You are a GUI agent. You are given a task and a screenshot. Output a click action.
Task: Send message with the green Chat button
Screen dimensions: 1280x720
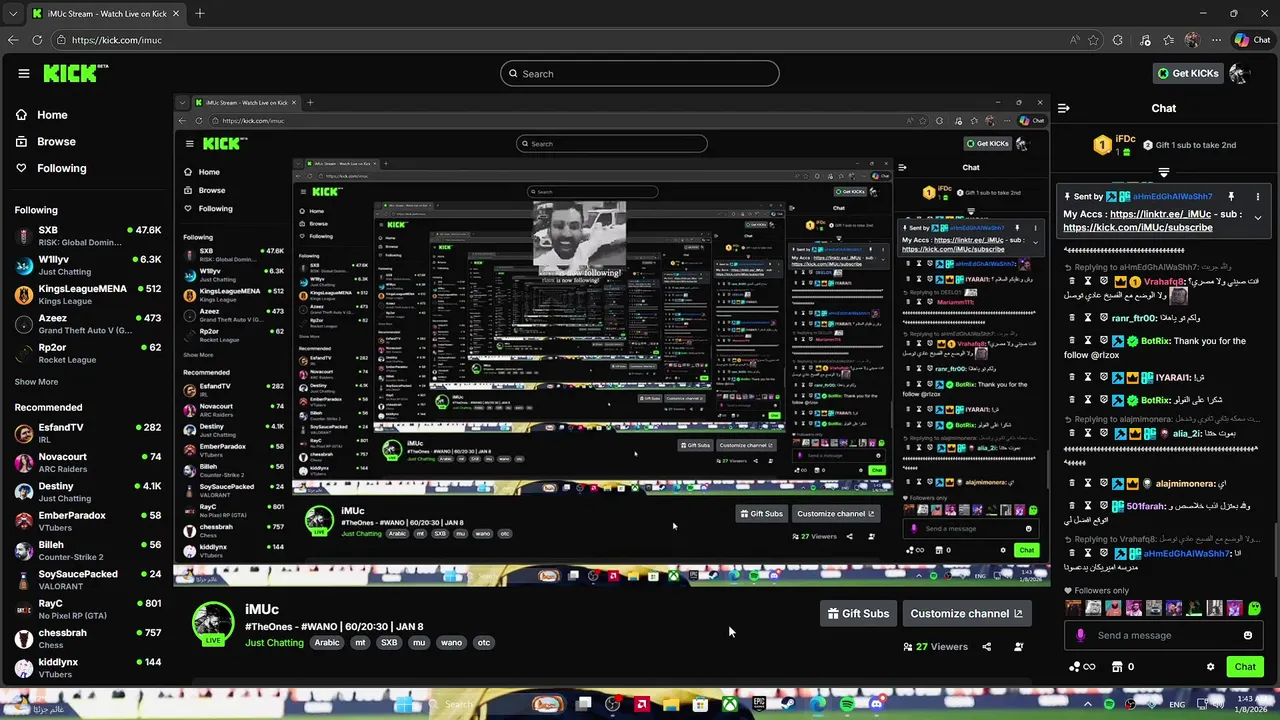pos(1245,667)
